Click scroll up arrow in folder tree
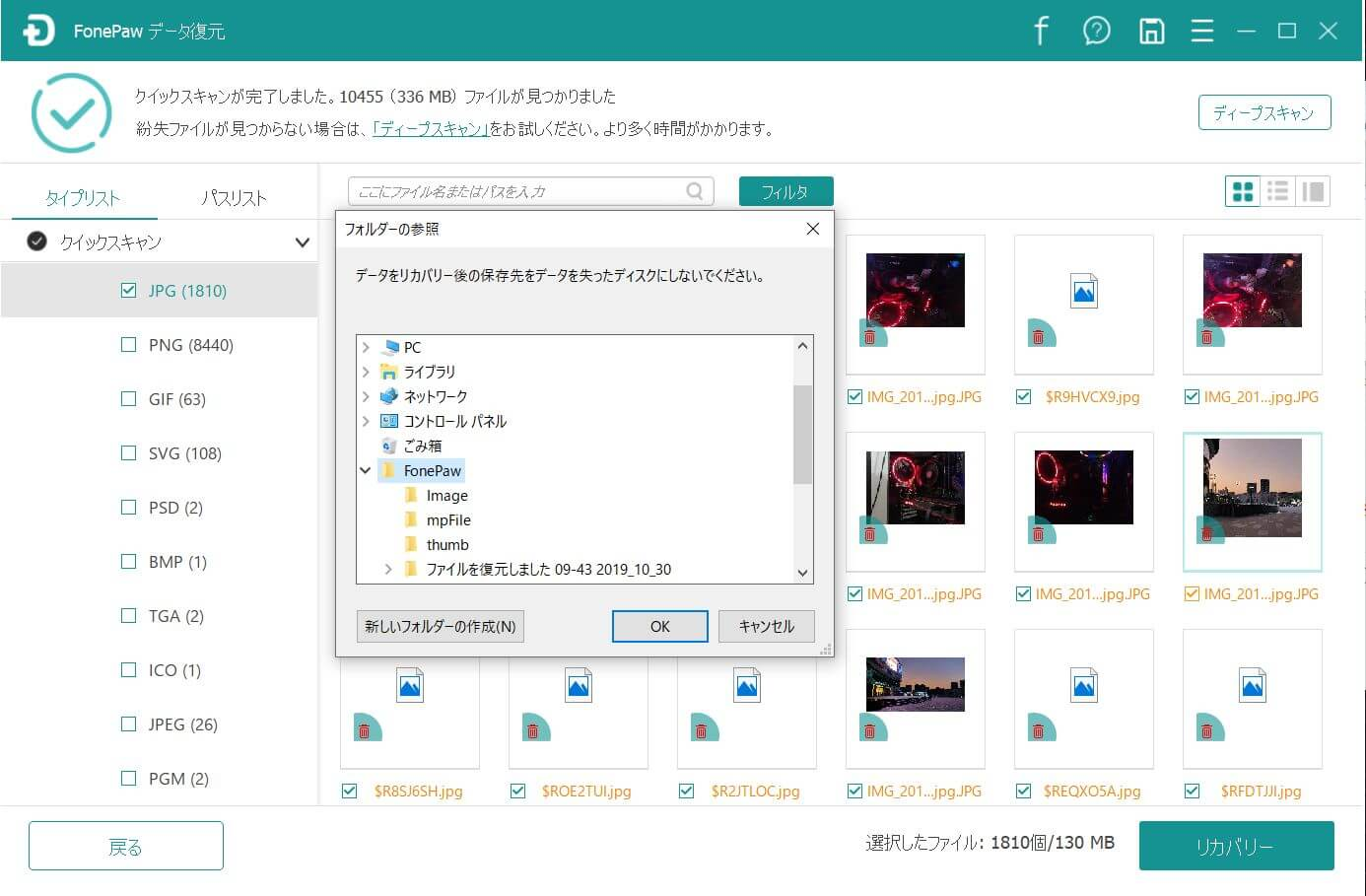 (802, 346)
